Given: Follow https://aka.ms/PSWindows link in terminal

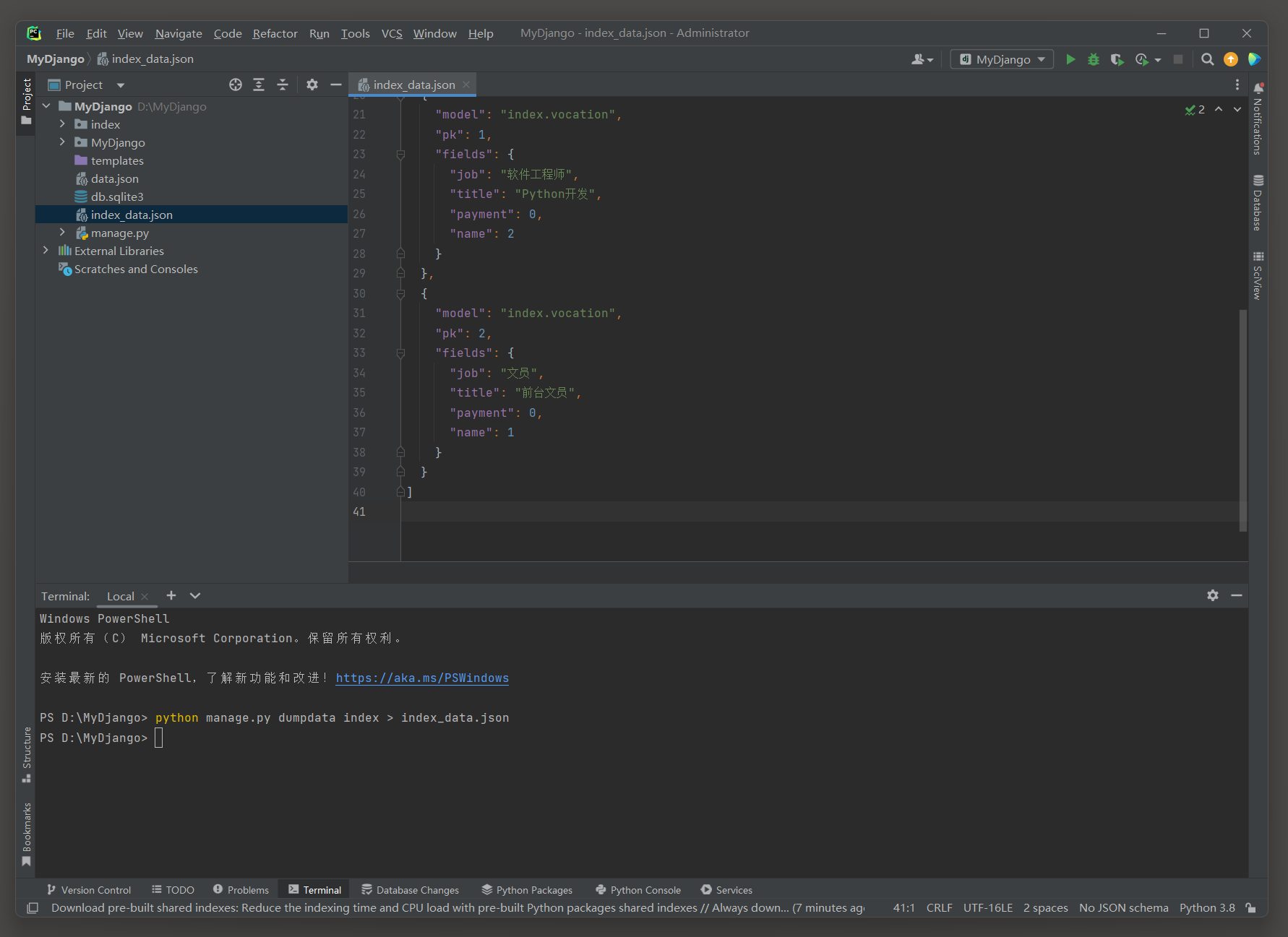Looking at the screenshot, I should (x=422, y=678).
